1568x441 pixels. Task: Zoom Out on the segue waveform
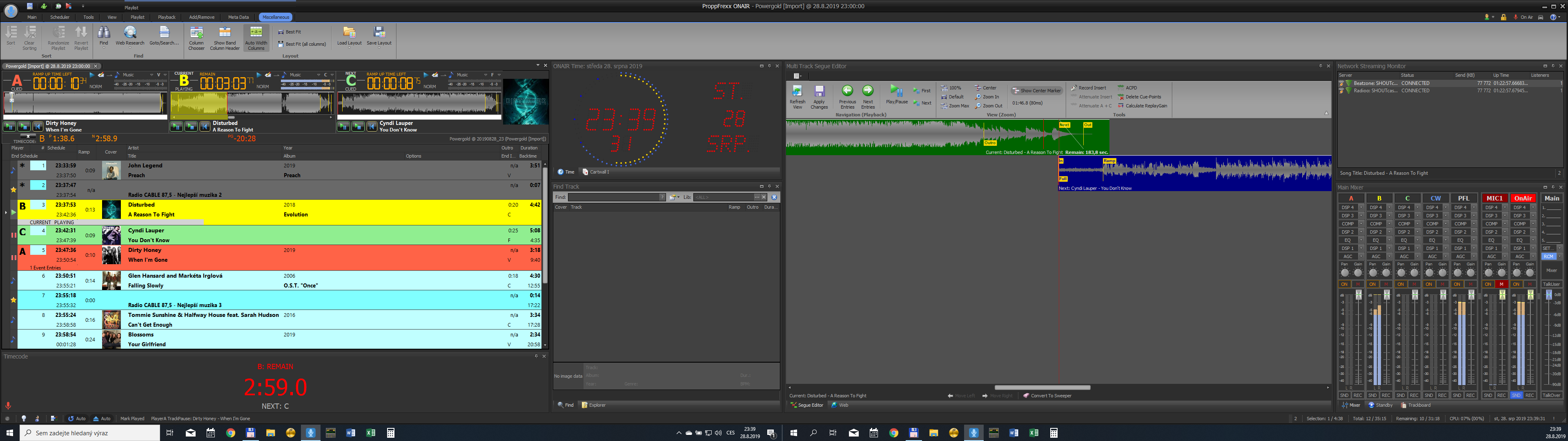click(989, 106)
